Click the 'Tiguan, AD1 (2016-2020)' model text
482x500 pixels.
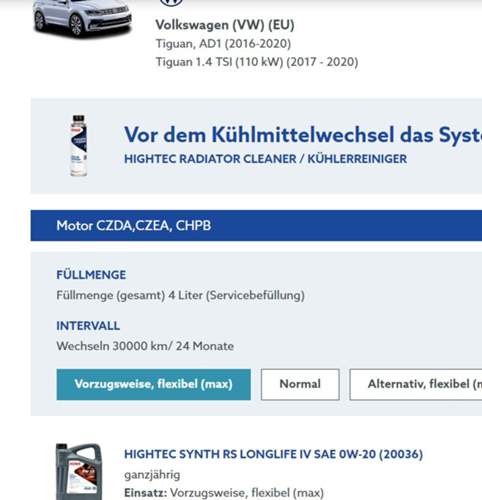(x=223, y=44)
